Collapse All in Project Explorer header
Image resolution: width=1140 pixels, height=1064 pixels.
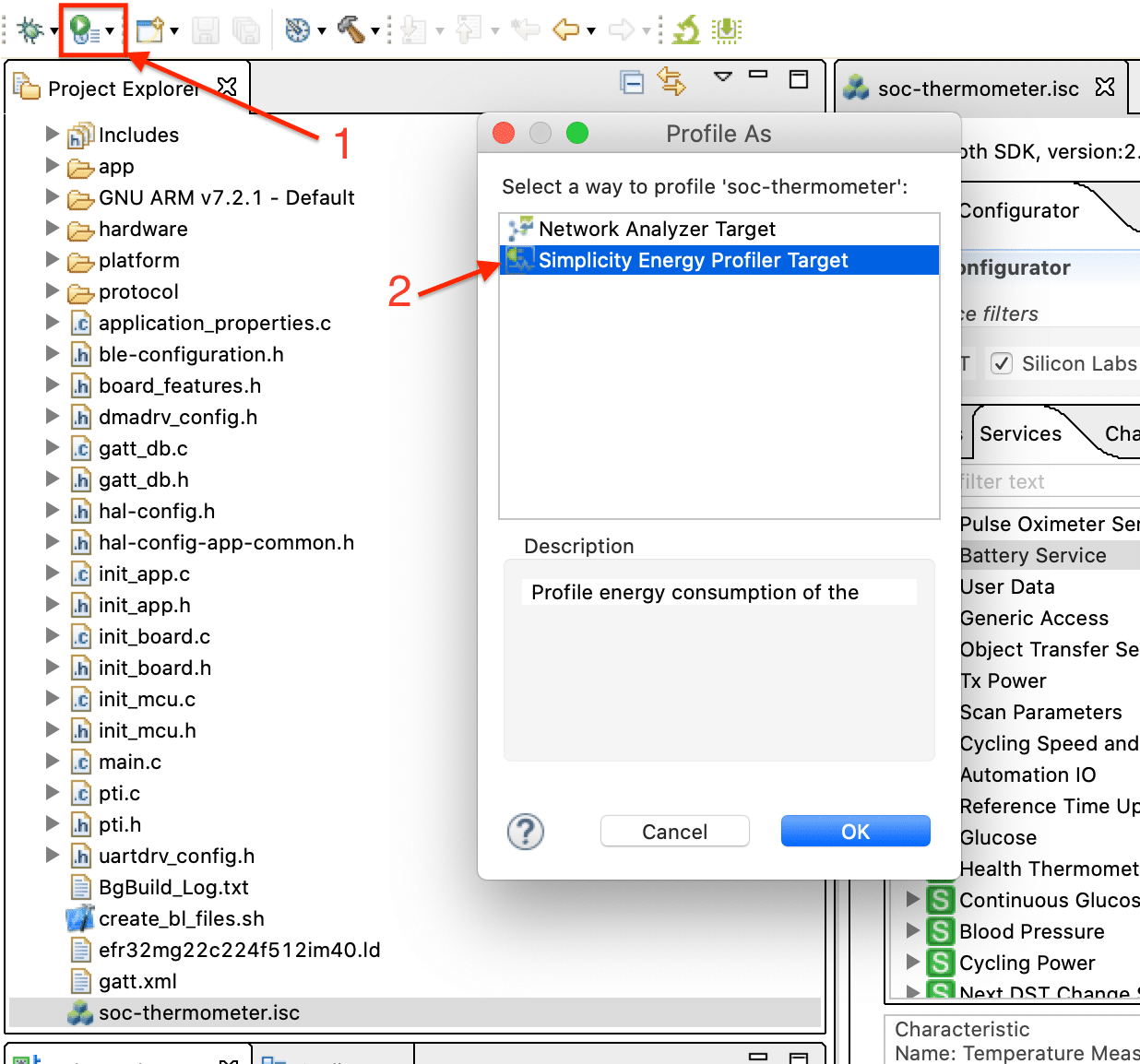pyautogui.click(x=633, y=81)
